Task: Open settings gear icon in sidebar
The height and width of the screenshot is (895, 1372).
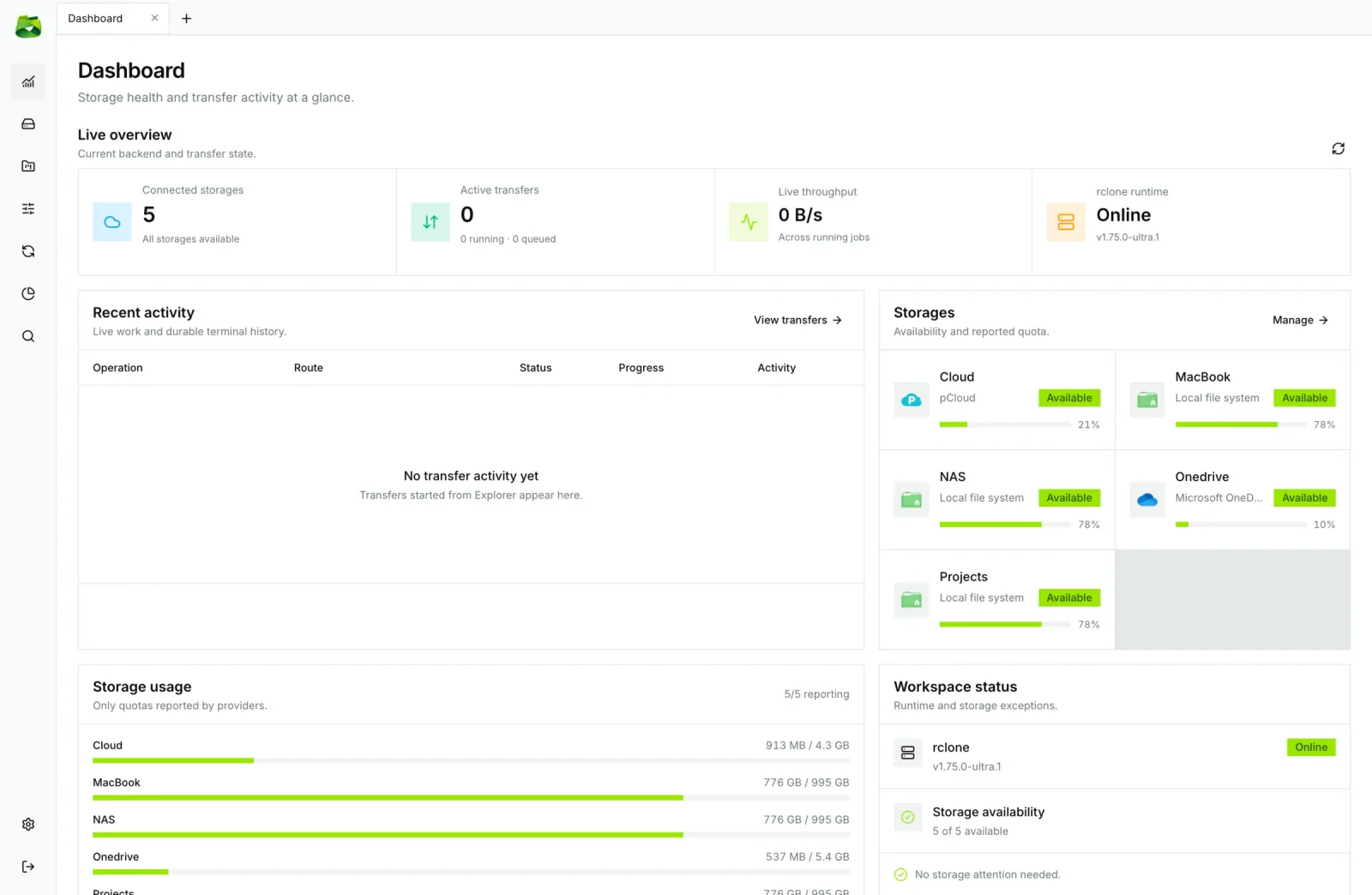Action: (28, 824)
